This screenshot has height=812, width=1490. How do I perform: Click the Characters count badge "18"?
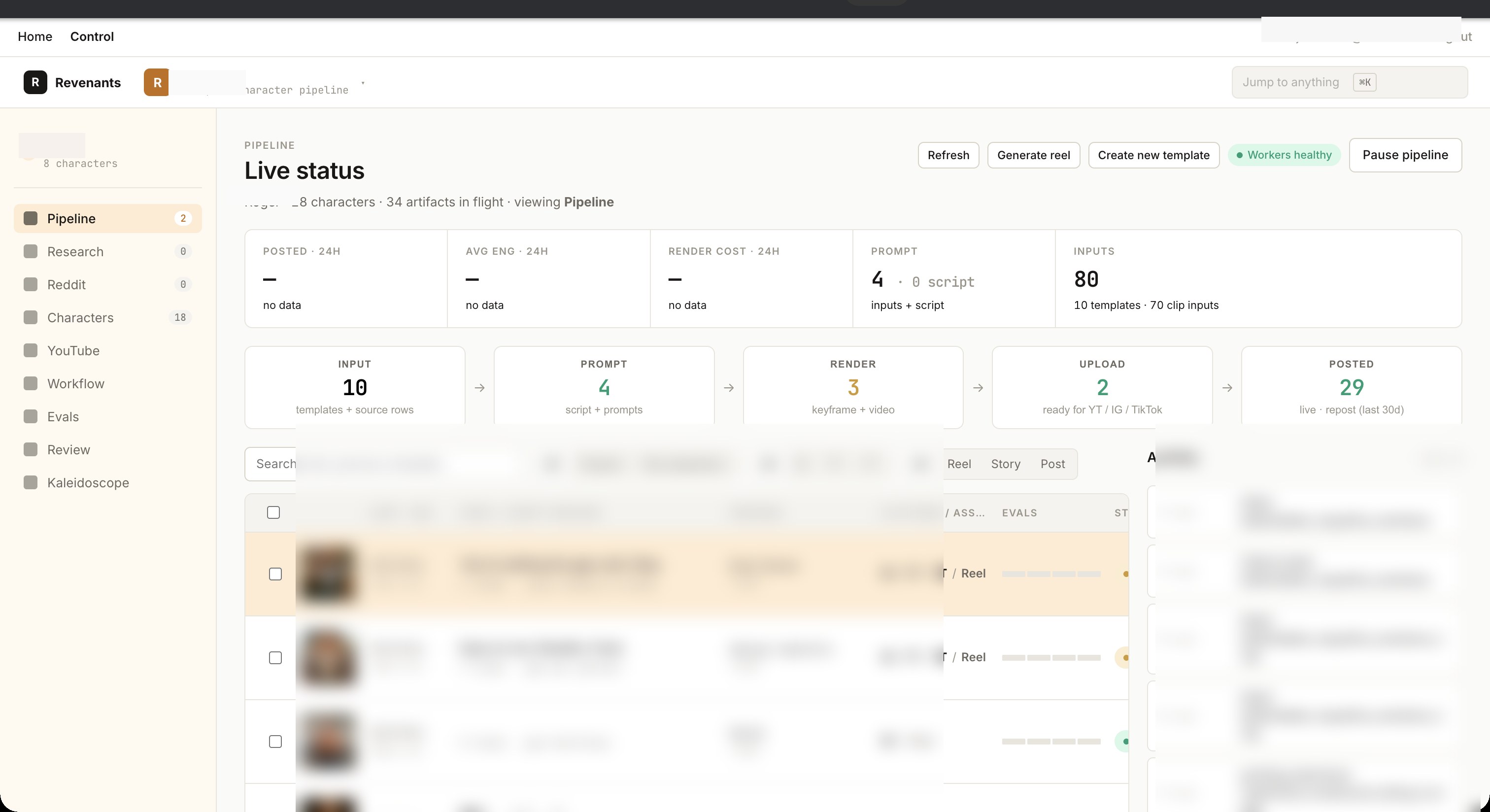point(180,317)
